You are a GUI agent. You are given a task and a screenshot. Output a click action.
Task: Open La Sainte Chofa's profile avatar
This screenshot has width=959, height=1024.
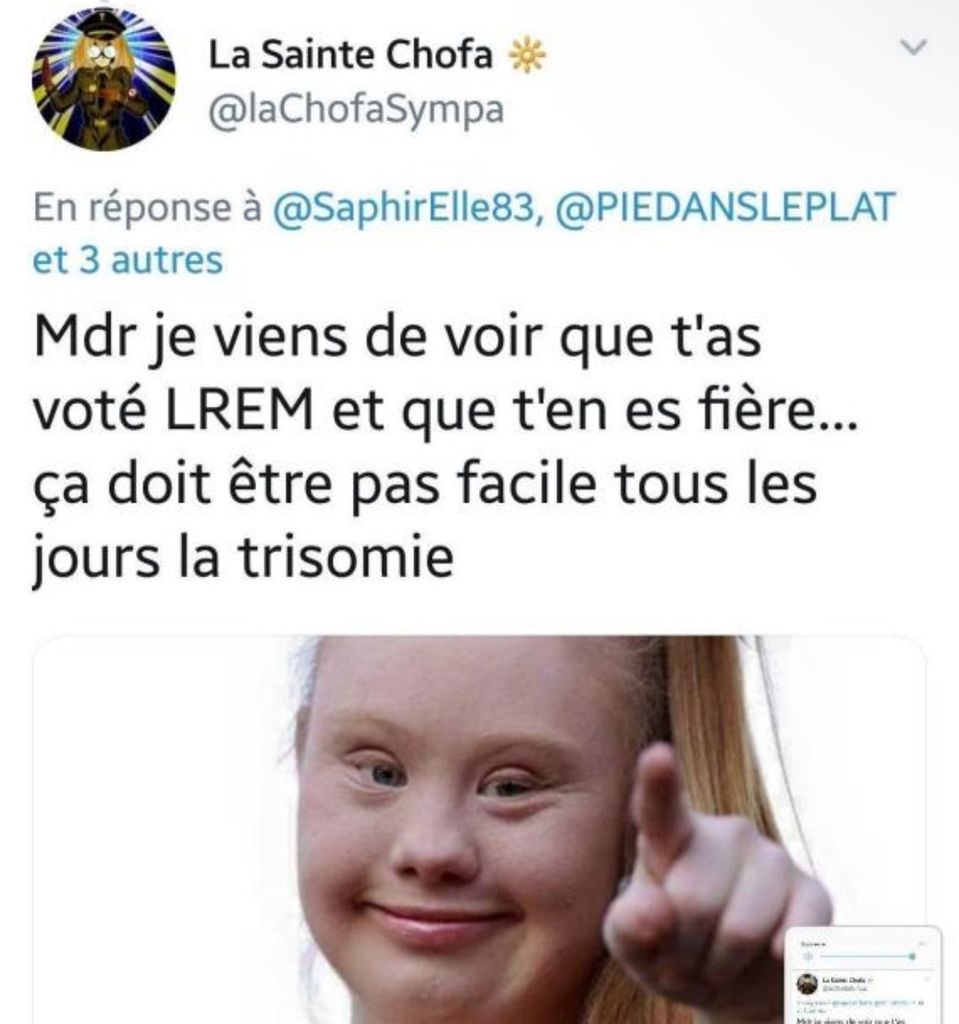[x=103, y=79]
